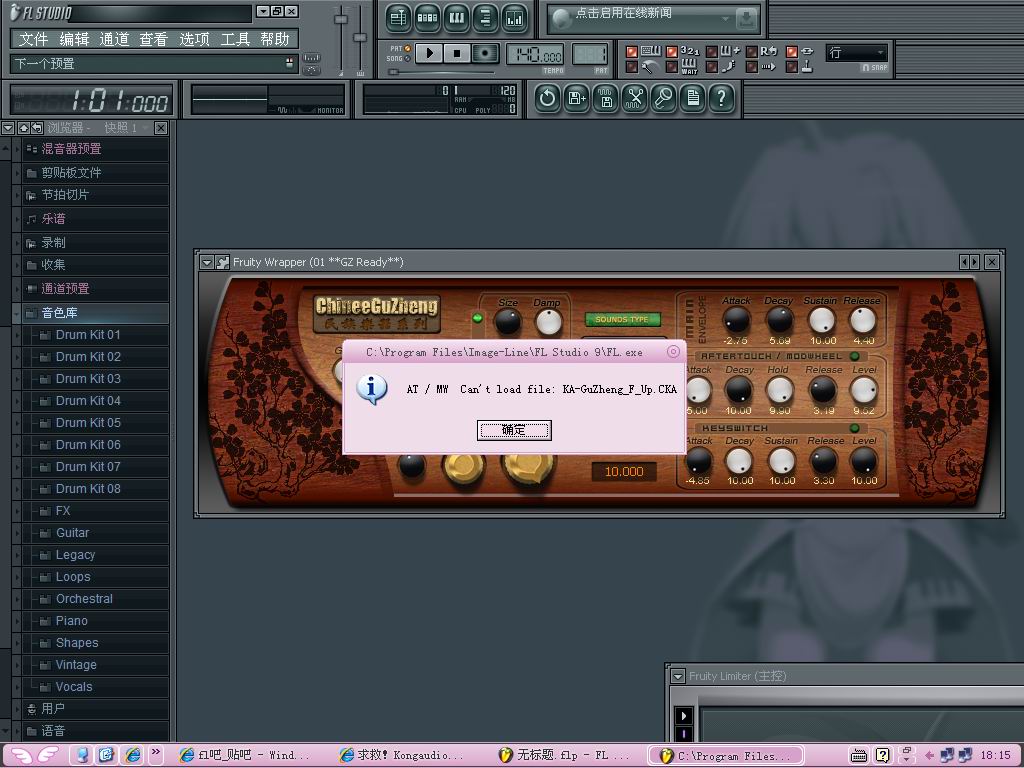Image resolution: width=1024 pixels, height=768 pixels.
Task: Click the browser reread back-arrow icon
Action: pyautogui.click(x=37, y=128)
